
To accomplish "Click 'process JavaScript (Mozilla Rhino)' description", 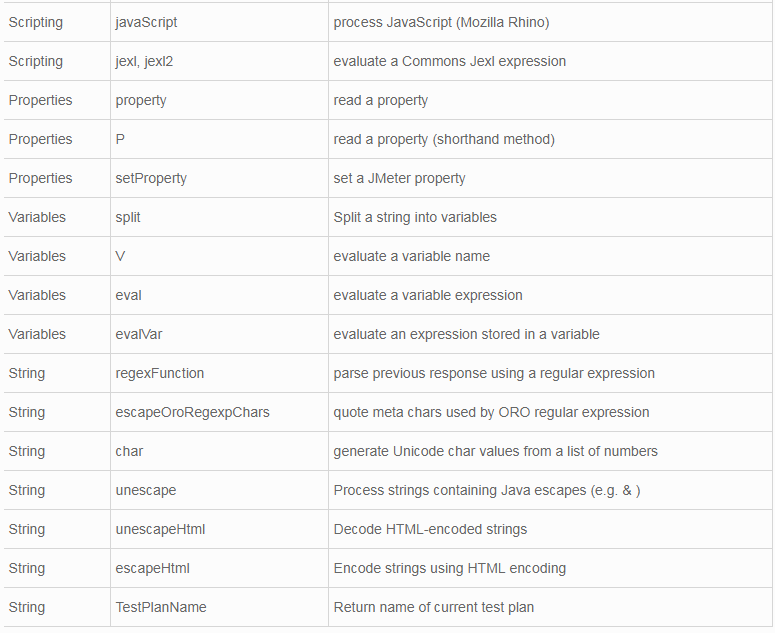I will coord(441,22).
